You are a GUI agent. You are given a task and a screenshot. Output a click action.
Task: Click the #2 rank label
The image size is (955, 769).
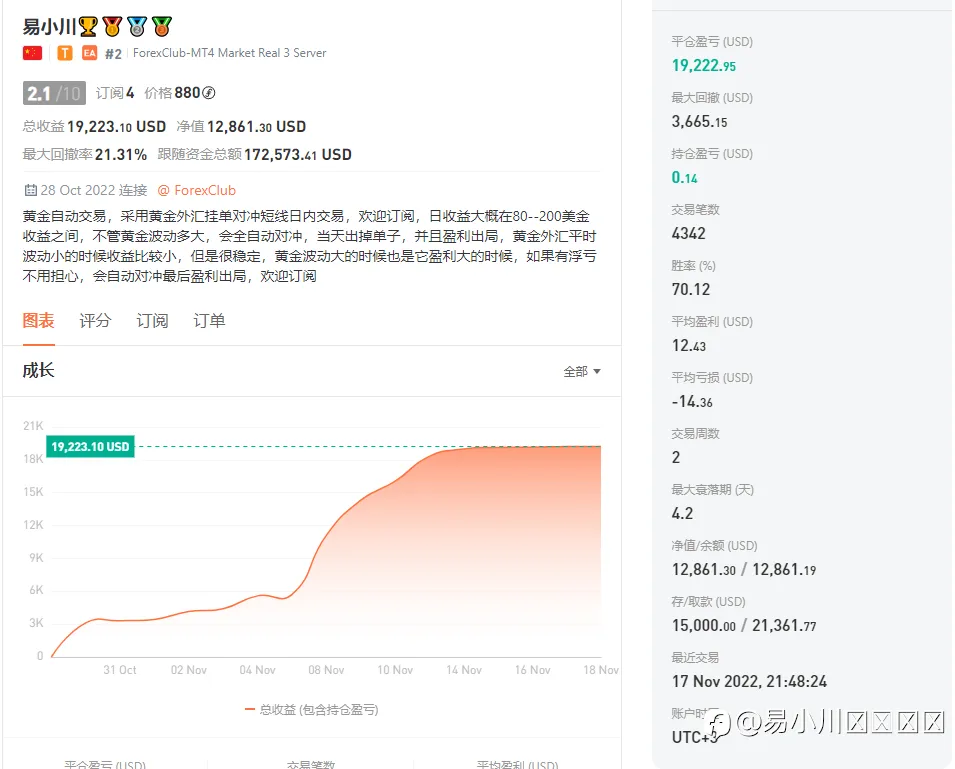click(x=113, y=54)
